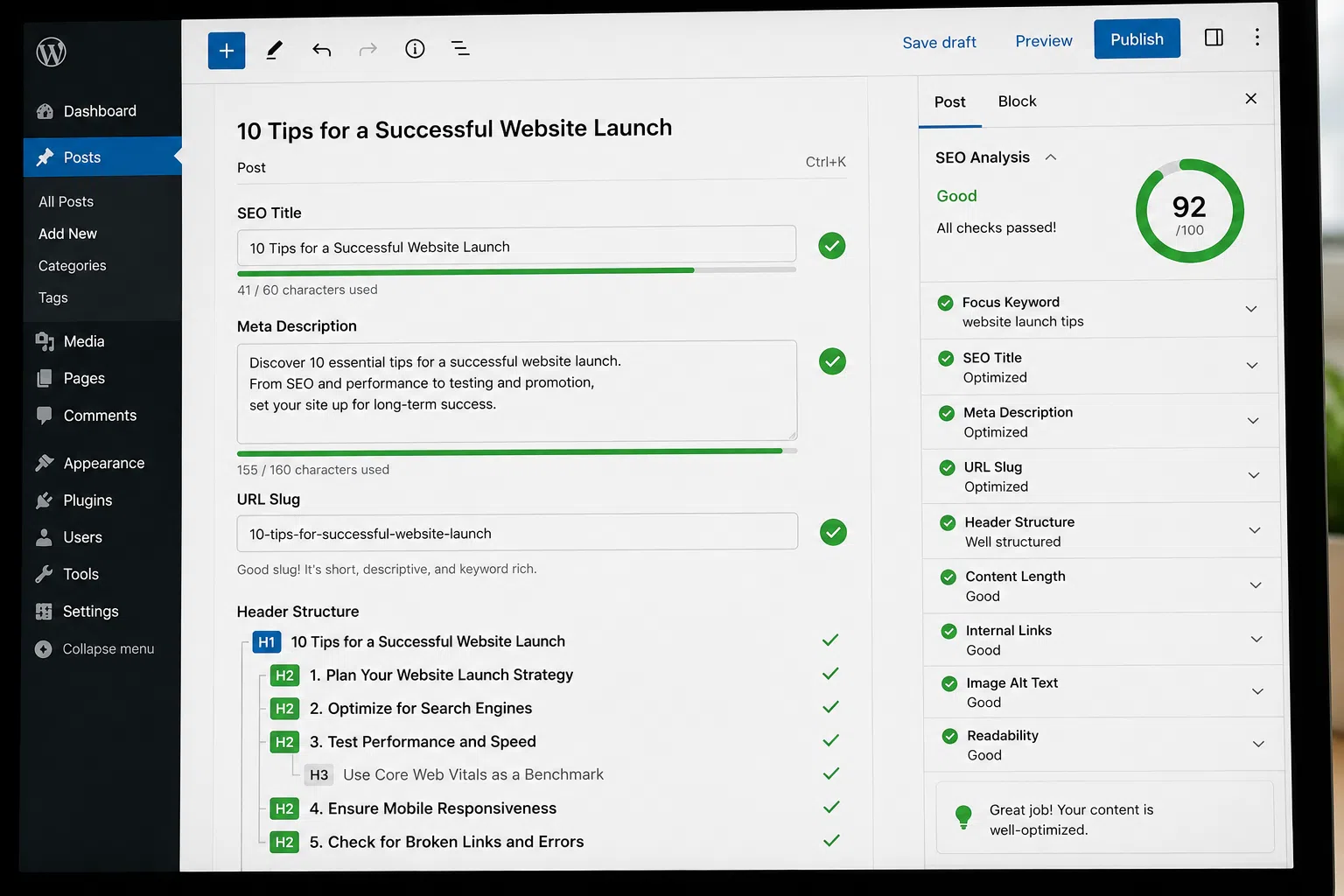The height and width of the screenshot is (896, 1344).
Task: Click the H1 heading badge
Action: (267, 642)
